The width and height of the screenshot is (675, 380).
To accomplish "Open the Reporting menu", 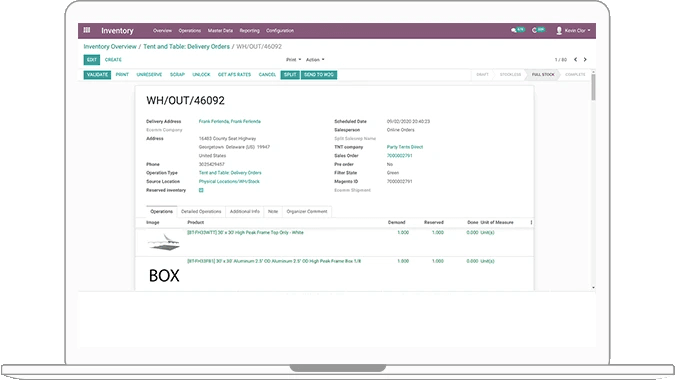I will pos(250,31).
